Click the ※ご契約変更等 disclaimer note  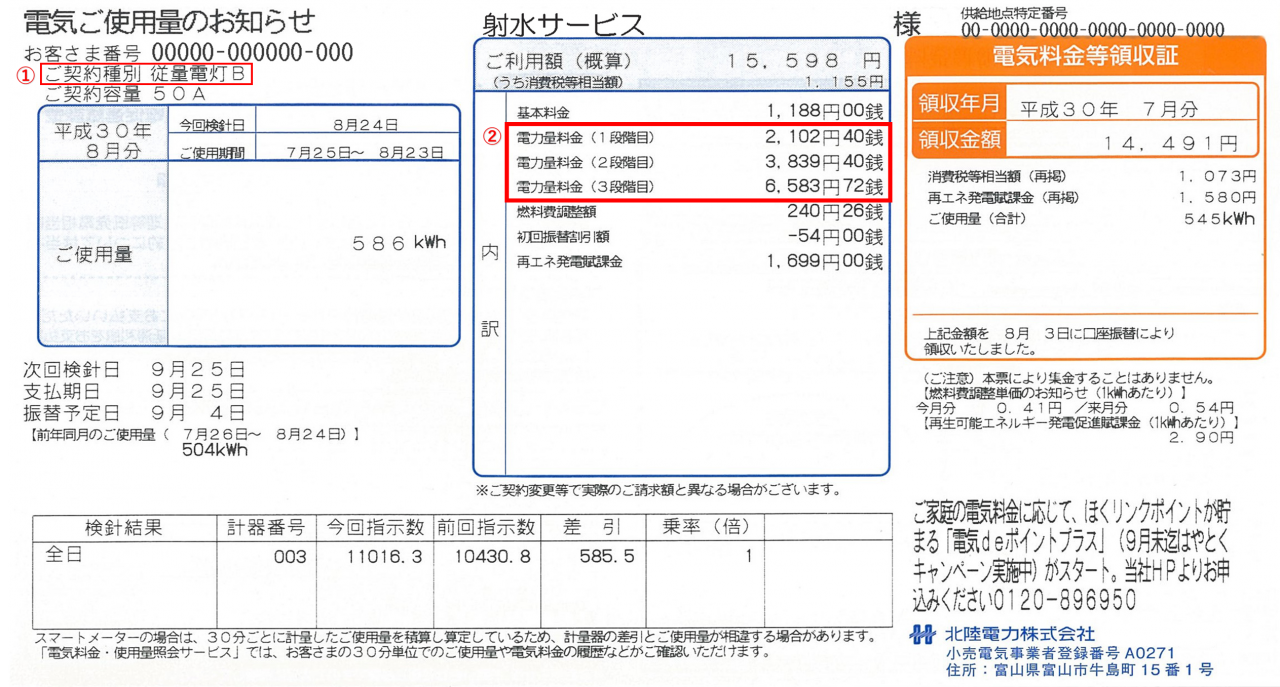(657, 490)
